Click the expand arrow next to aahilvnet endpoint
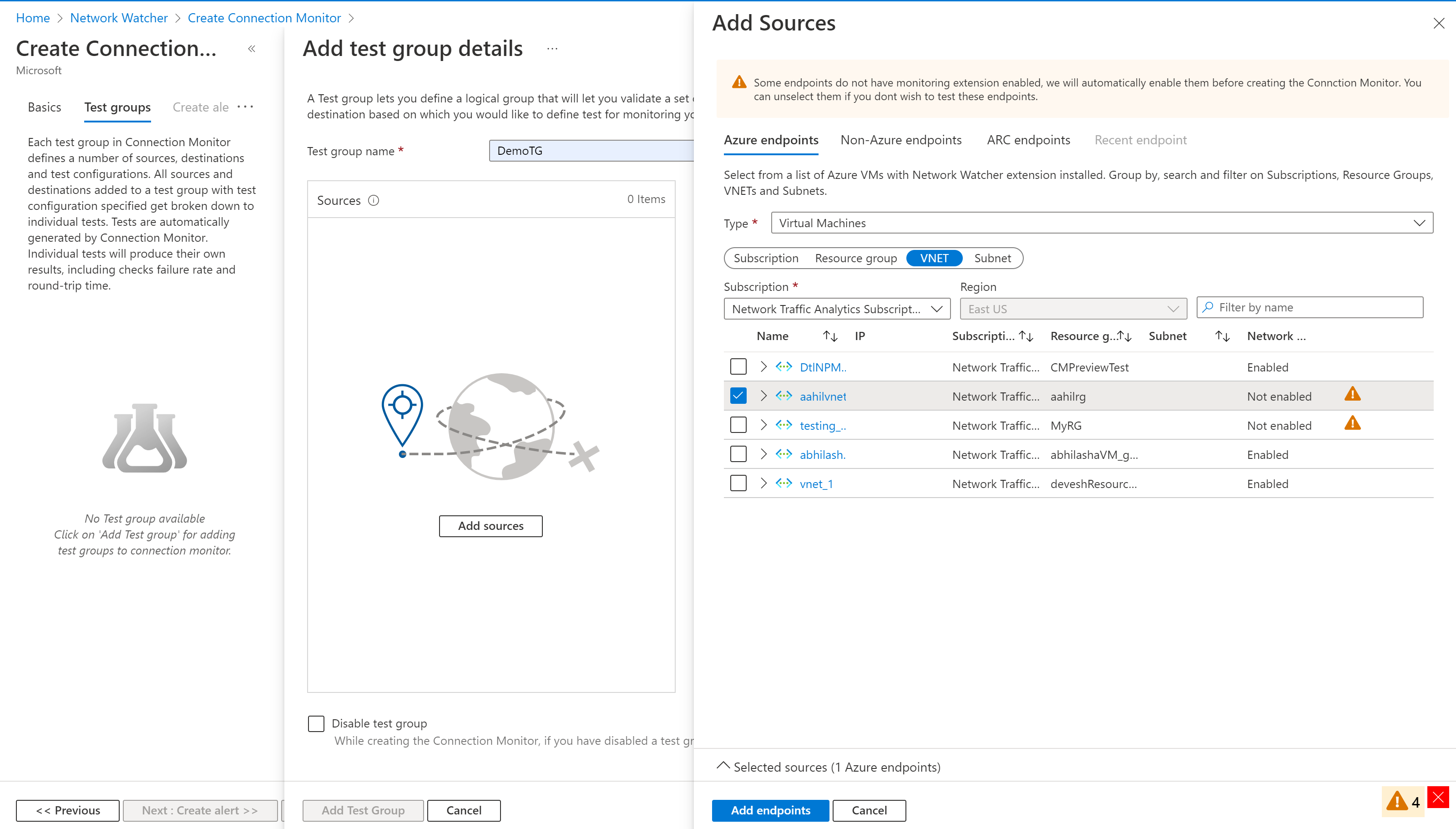 [x=764, y=396]
